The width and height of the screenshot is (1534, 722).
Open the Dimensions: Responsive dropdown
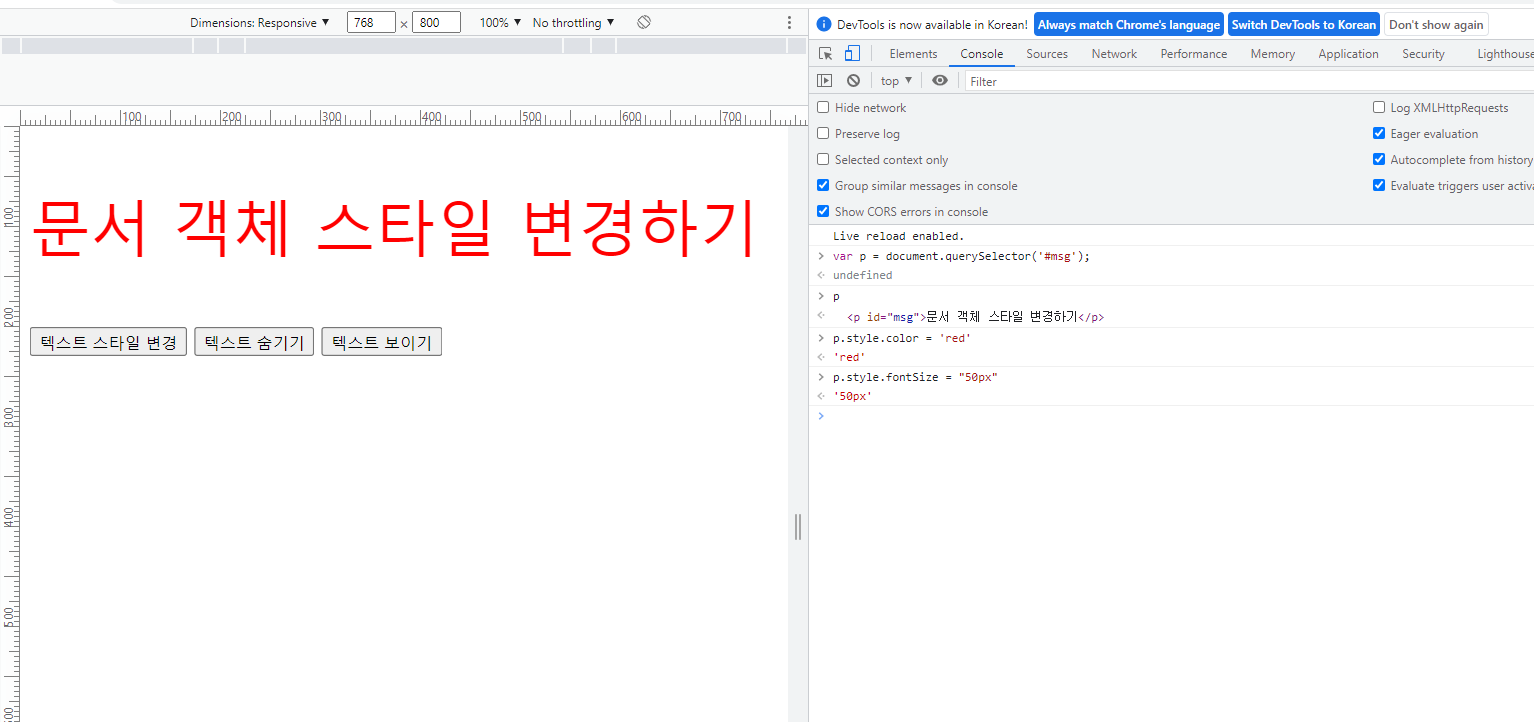(260, 22)
